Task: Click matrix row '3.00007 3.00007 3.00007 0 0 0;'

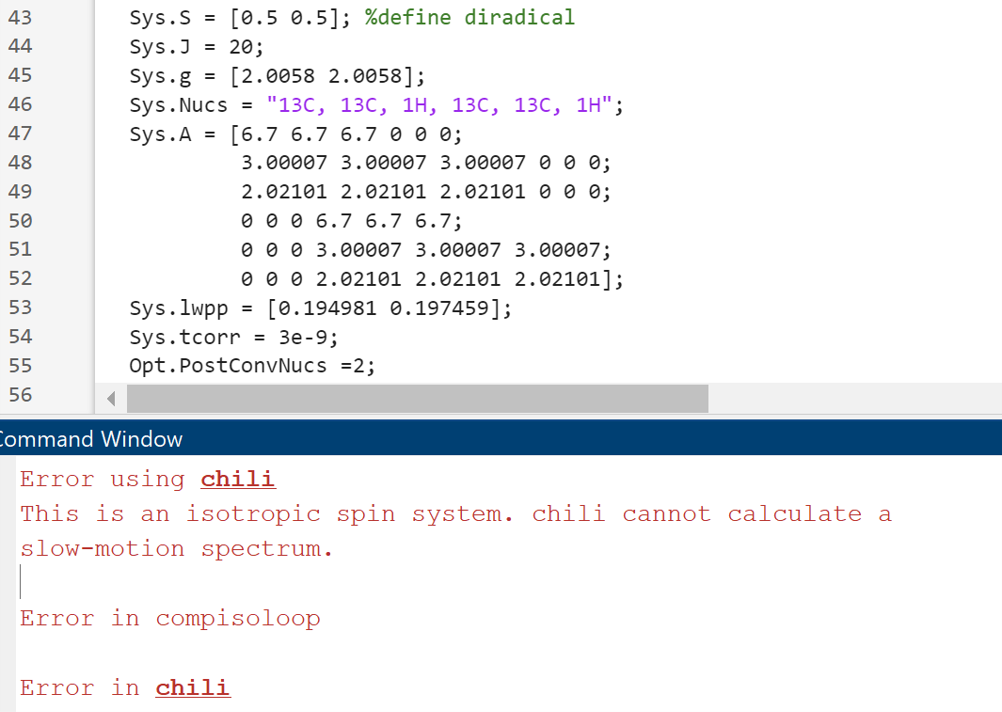Action: click(x=426, y=163)
